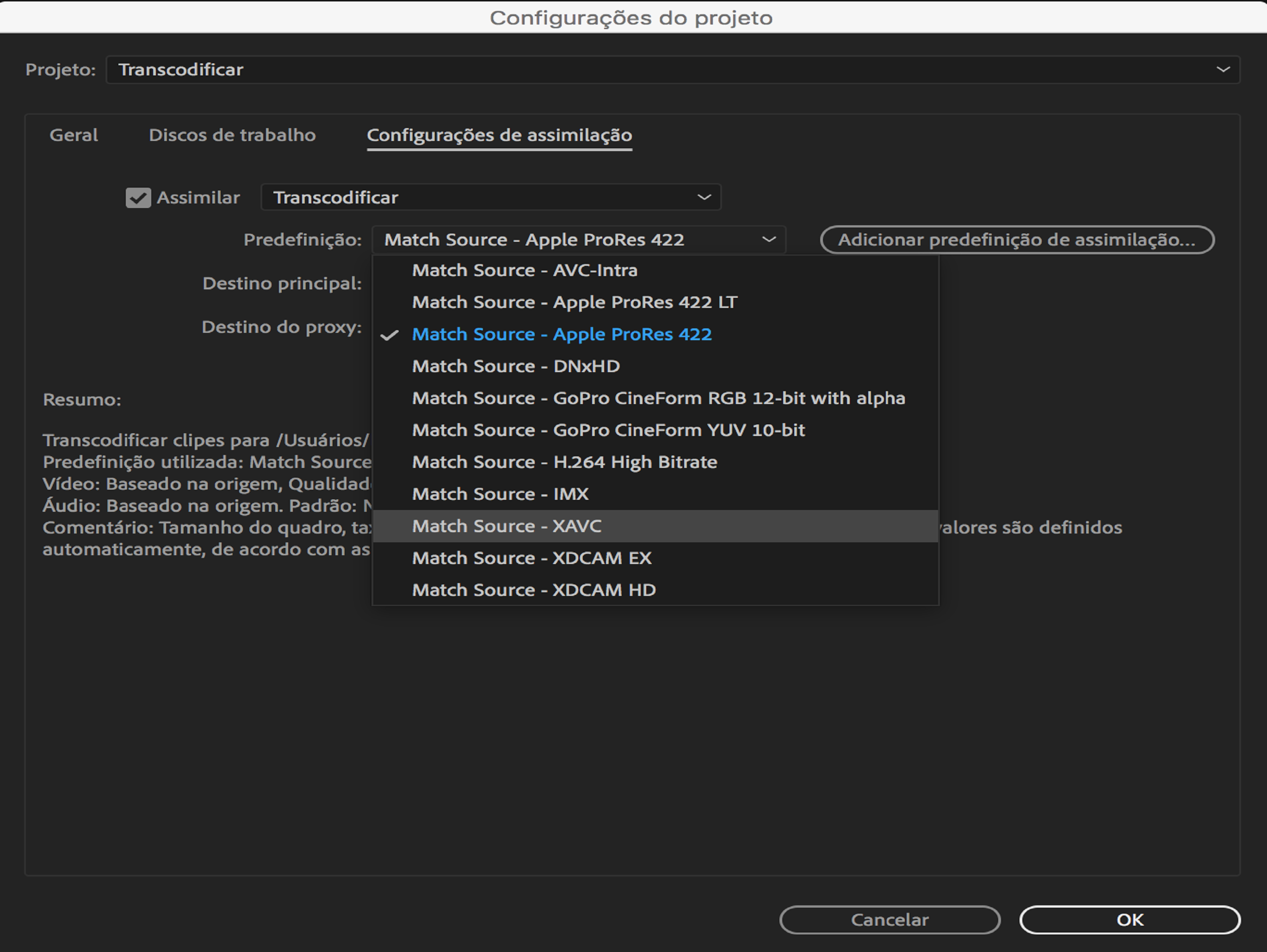Choose Match Source - DNxHD preset
This screenshot has width=1267, height=952.
[515, 366]
